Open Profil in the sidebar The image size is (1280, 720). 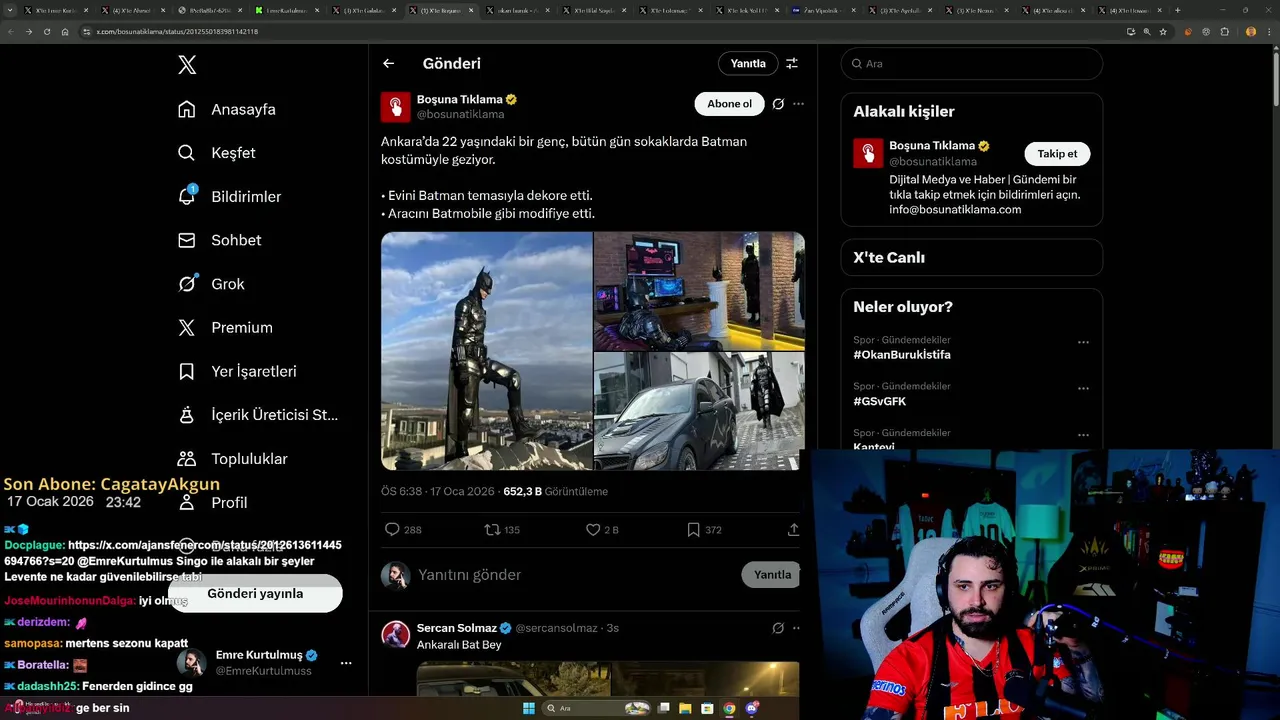[213, 502]
